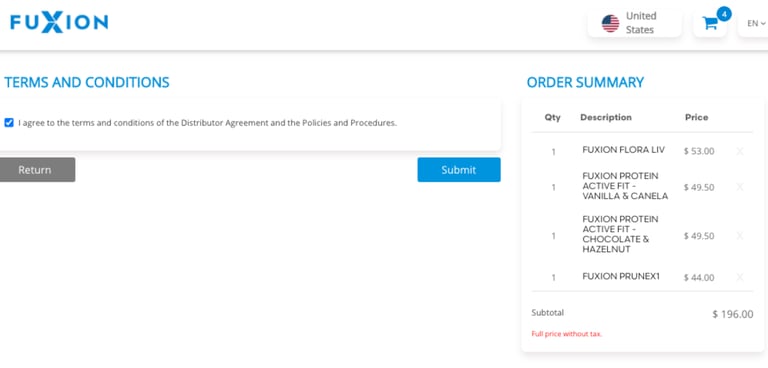Click the United States flag icon
Viewport: 768px width, 368px height.
click(x=610, y=23)
